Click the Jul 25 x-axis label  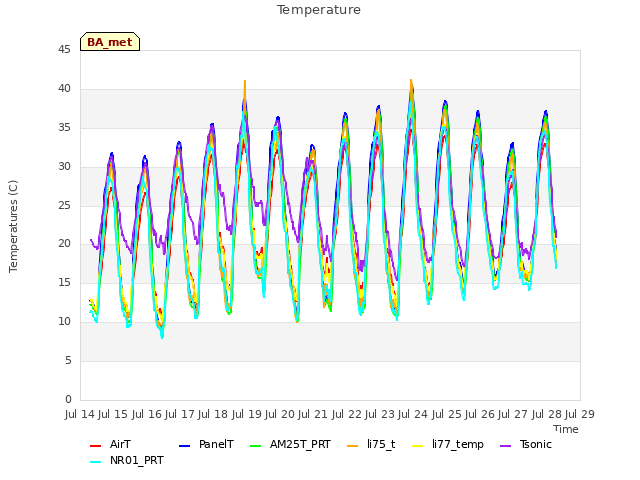click(x=447, y=414)
